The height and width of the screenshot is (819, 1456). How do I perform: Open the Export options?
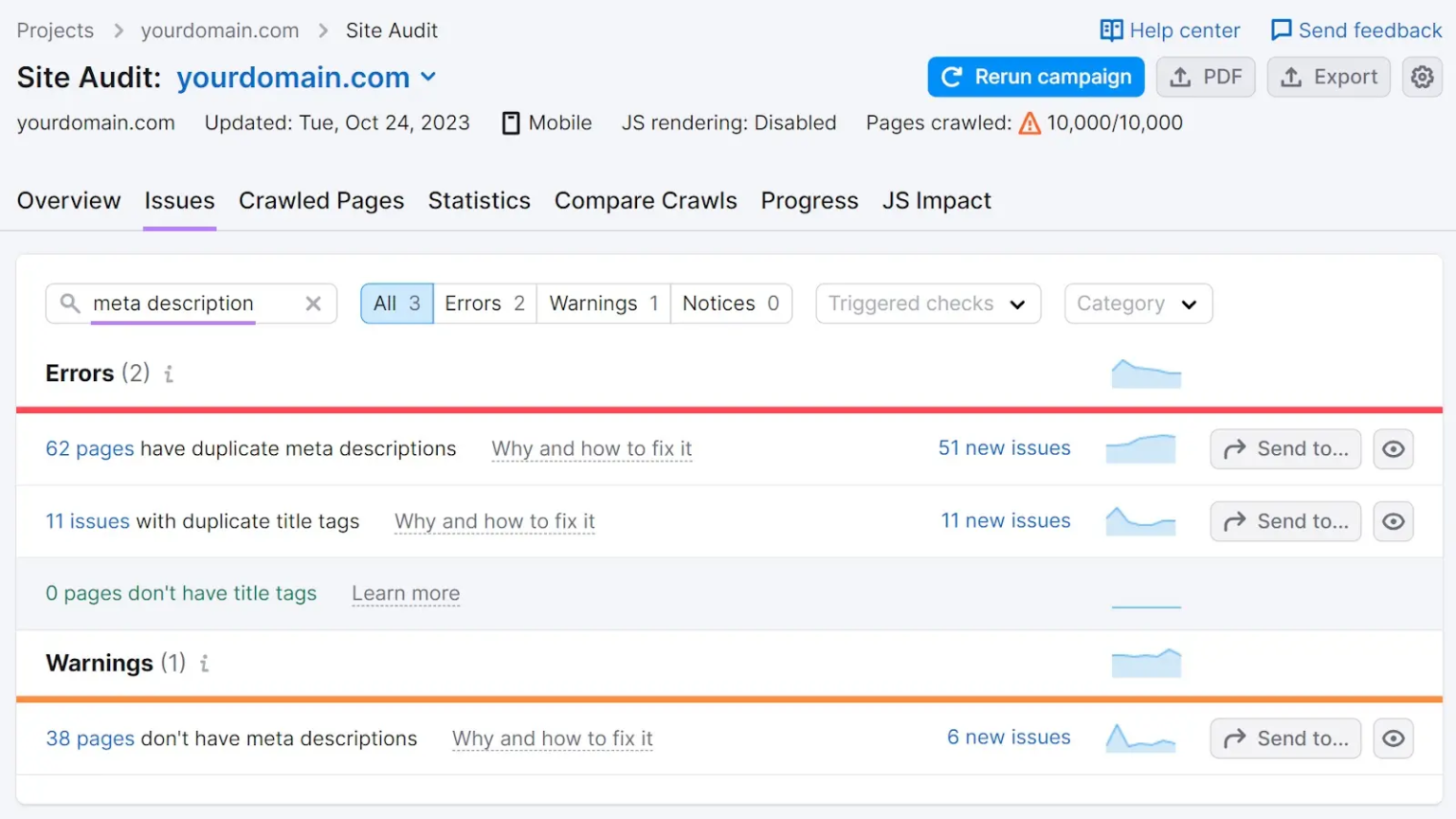click(1328, 77)
